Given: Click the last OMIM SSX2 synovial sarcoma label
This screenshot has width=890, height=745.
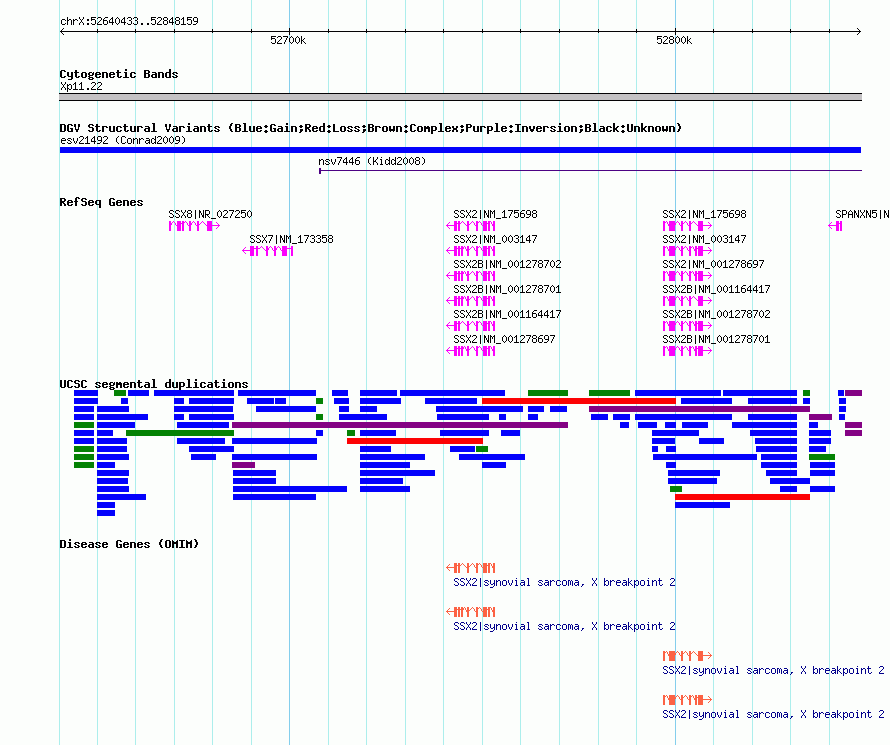Looking at the screenshot, I should (773, 714).
